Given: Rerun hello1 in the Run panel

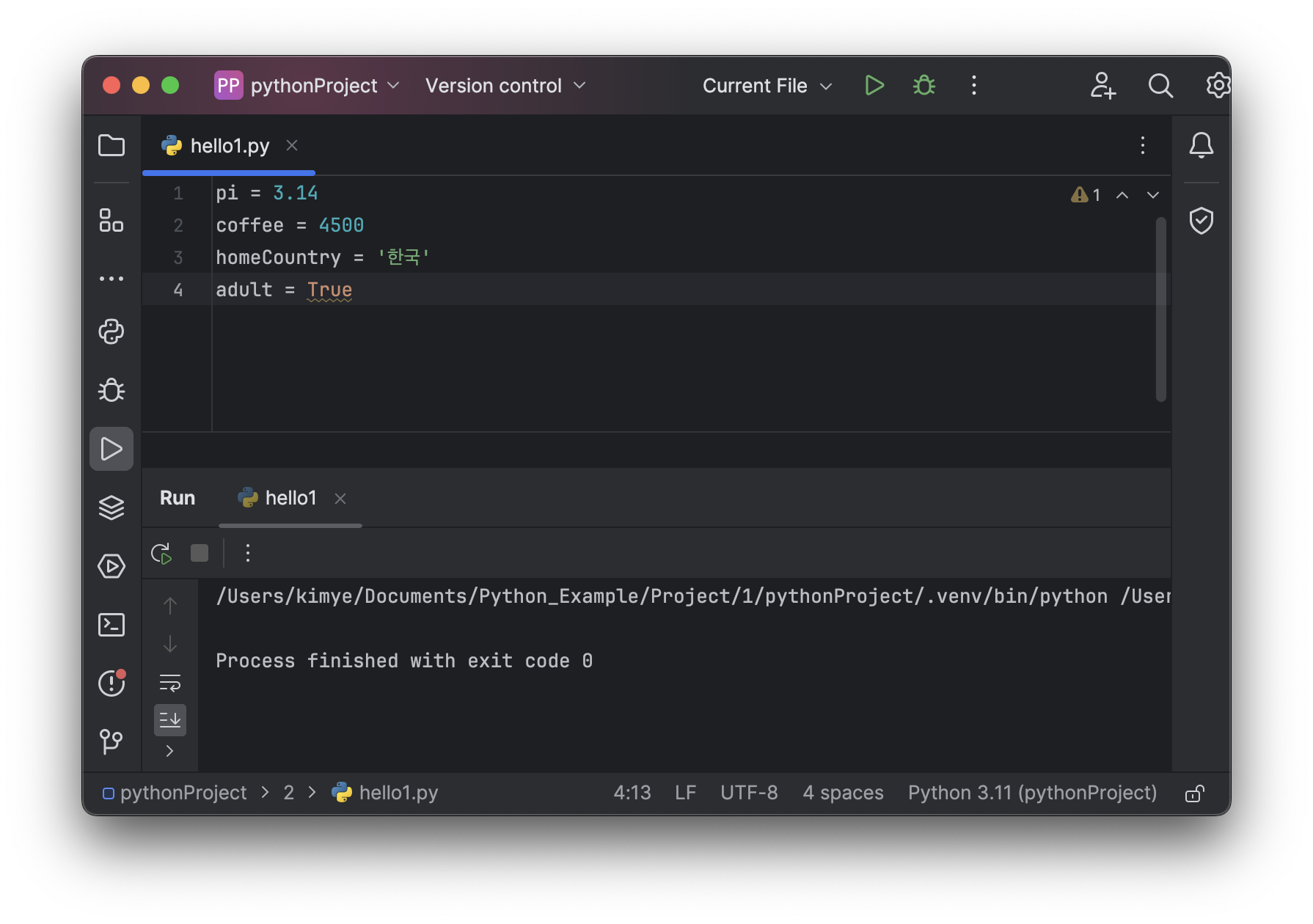Looking at the screenshot, I should coord(161,553).
